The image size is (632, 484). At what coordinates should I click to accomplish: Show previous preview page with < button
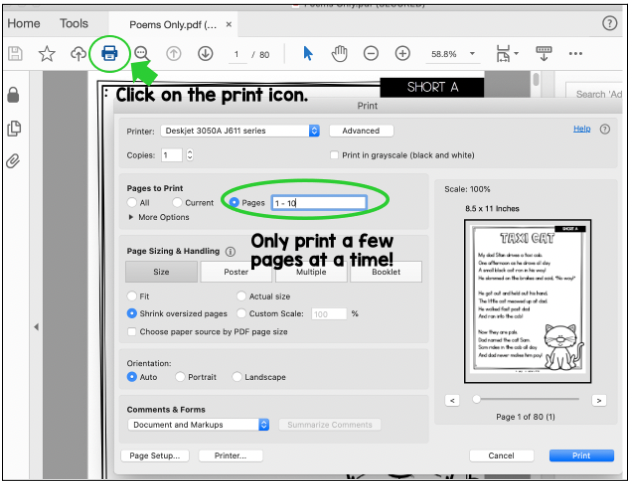tap(452, 401)
